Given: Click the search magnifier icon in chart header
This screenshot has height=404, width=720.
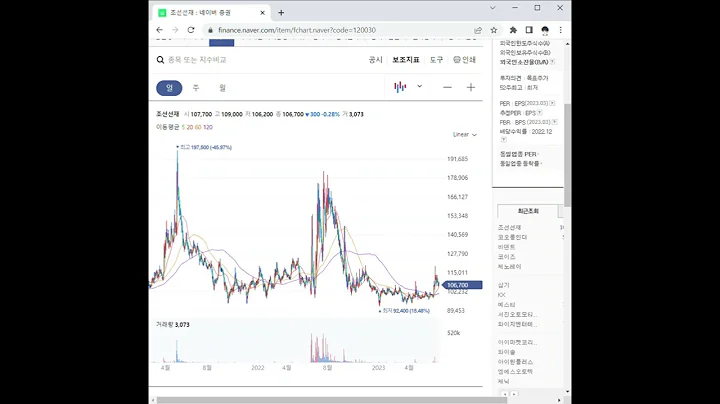Looking at the screenshot, I should pos(160,60).
